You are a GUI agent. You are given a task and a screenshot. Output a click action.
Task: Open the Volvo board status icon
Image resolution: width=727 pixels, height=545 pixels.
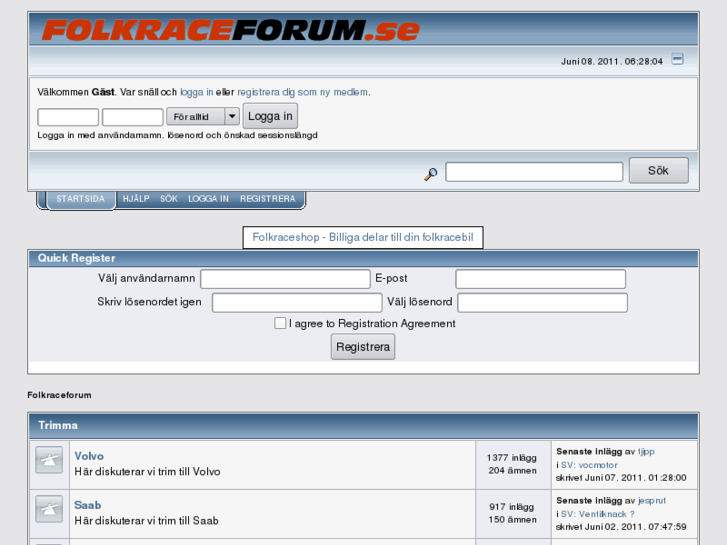pos(49,460)
